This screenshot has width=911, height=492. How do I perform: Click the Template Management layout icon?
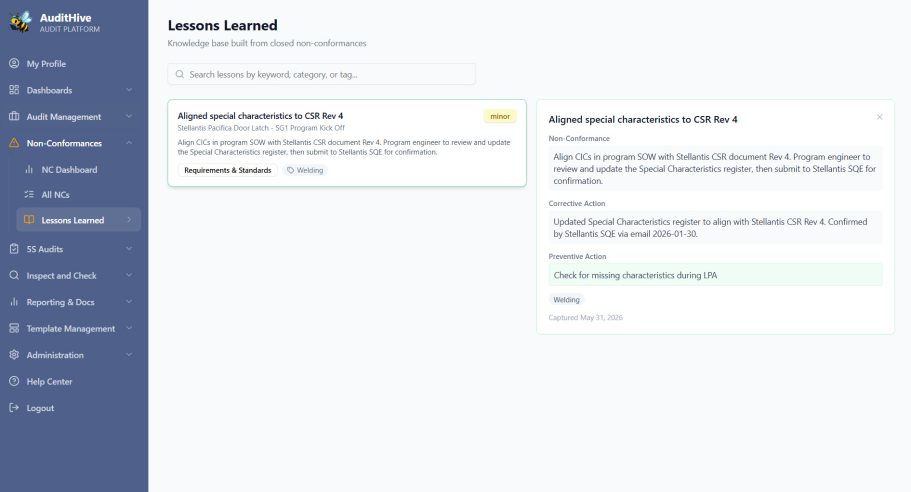14,328
